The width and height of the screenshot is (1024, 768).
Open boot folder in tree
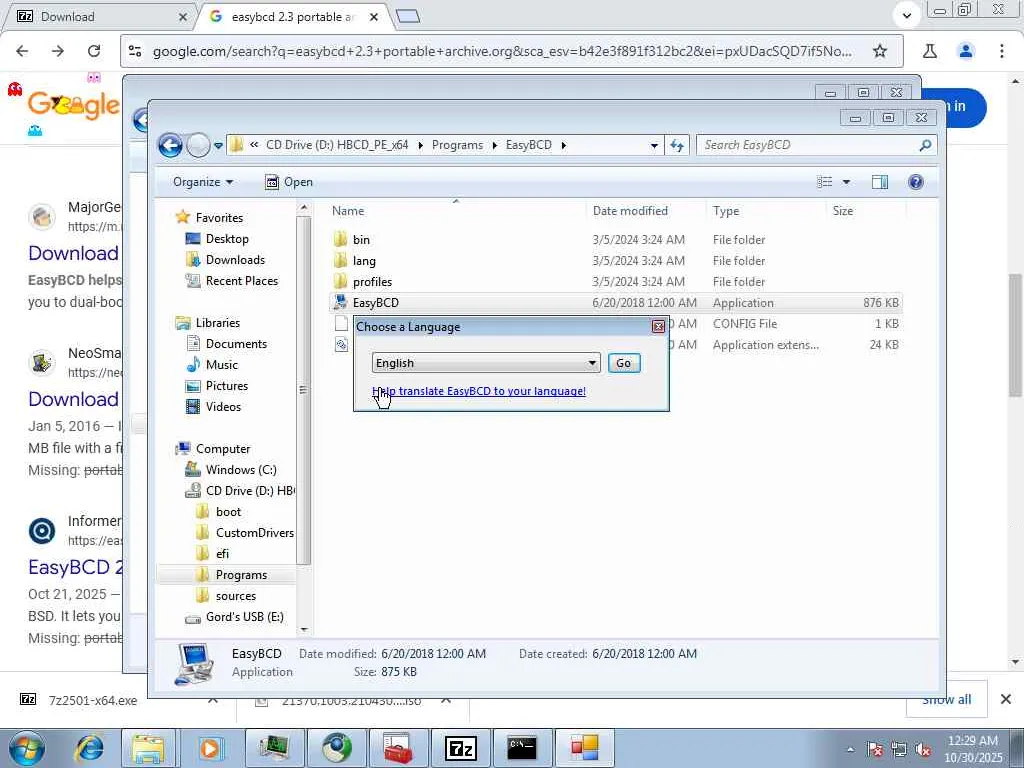(228, 511)
